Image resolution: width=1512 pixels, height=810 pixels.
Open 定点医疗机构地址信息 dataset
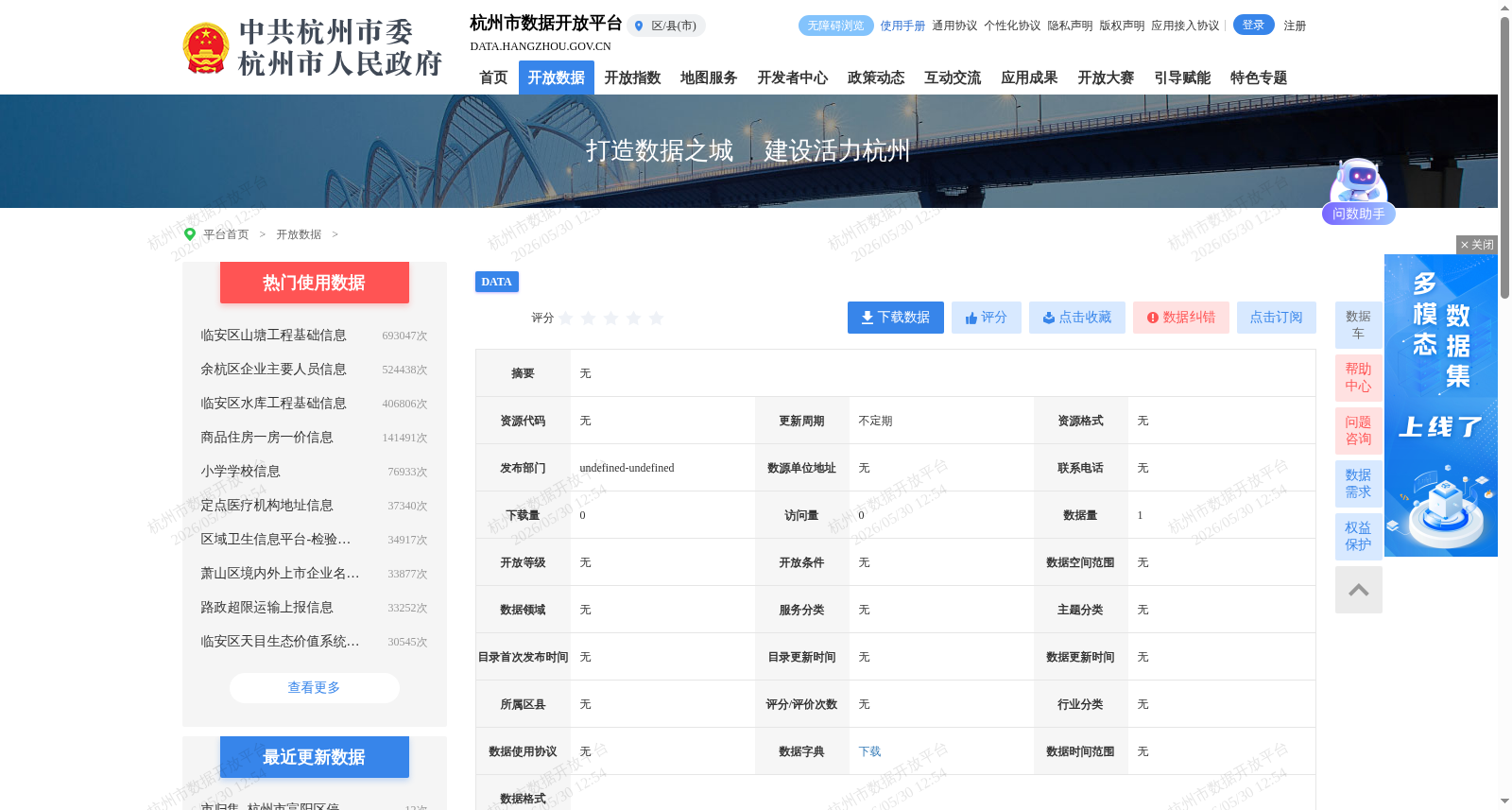(x=266, y=506)
